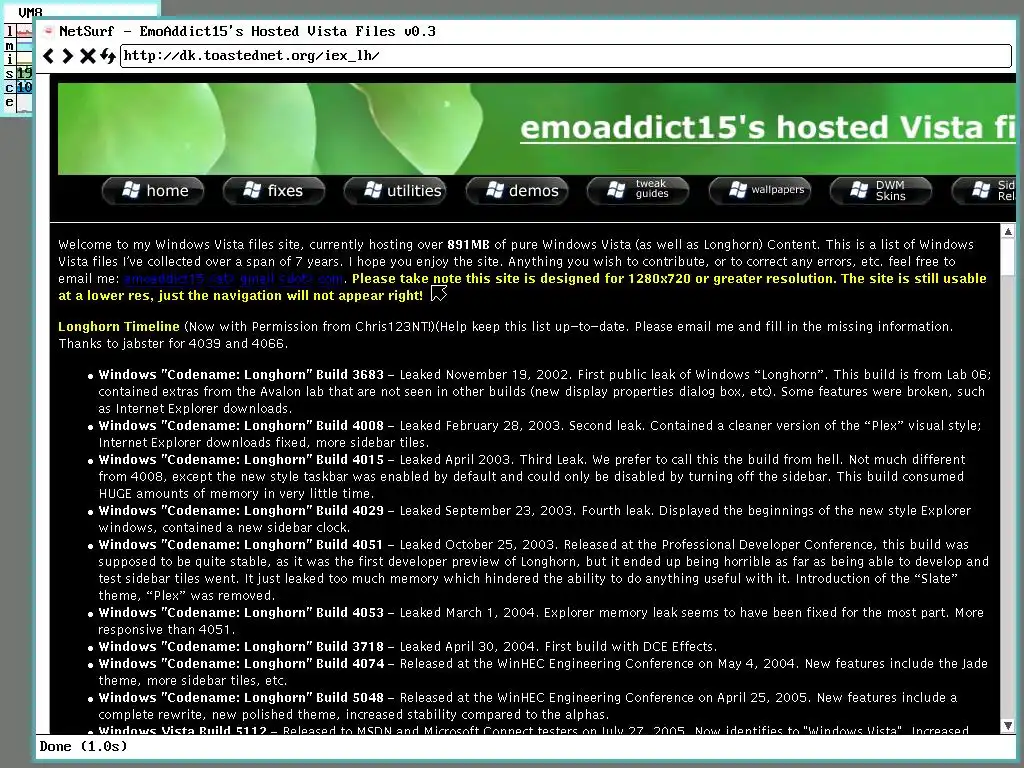The width and height of the screenshot is (1024, 768).
Task: Open the fixes navigation button
Action: tap(274, 191)
